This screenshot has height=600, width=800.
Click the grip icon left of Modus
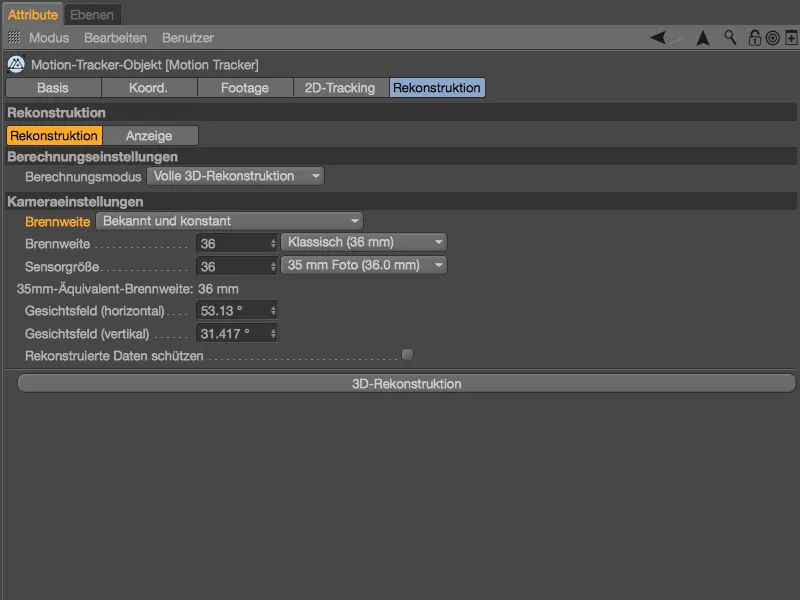coord(14,37)
